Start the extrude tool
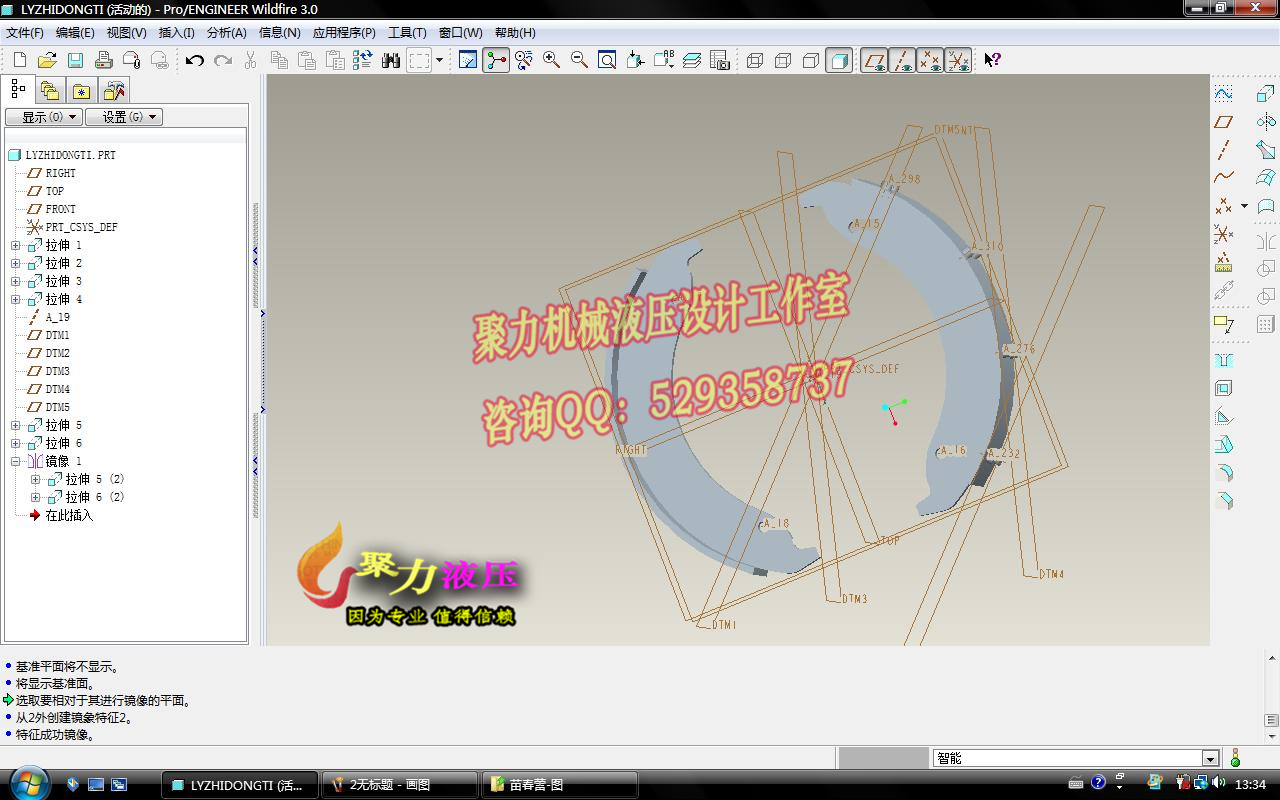This screenshot has height=800, width=1280. point(1264,93)
